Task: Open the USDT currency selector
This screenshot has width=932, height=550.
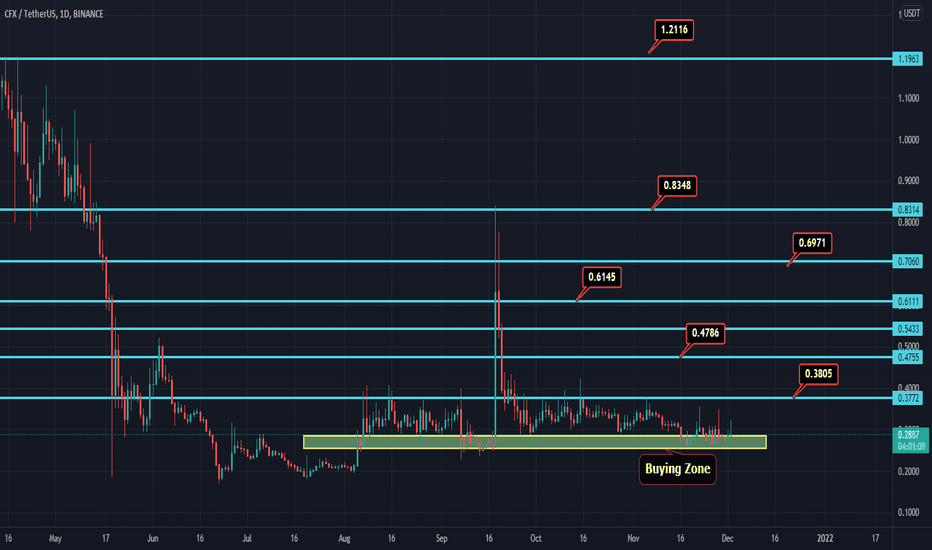Action: click(912, 13)
